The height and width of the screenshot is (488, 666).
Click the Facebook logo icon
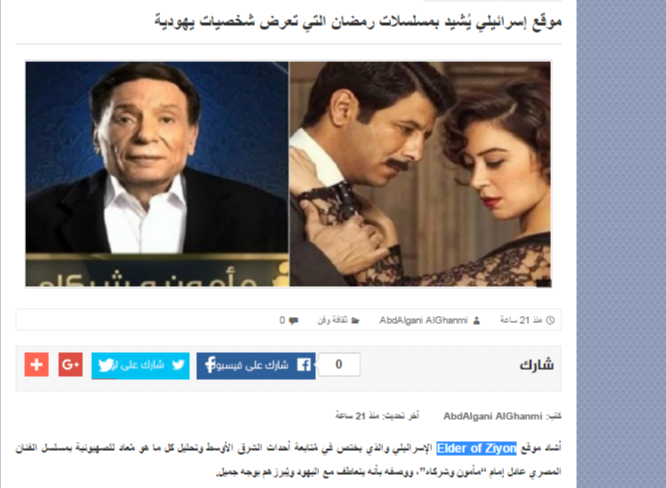[x=304, y=365]
